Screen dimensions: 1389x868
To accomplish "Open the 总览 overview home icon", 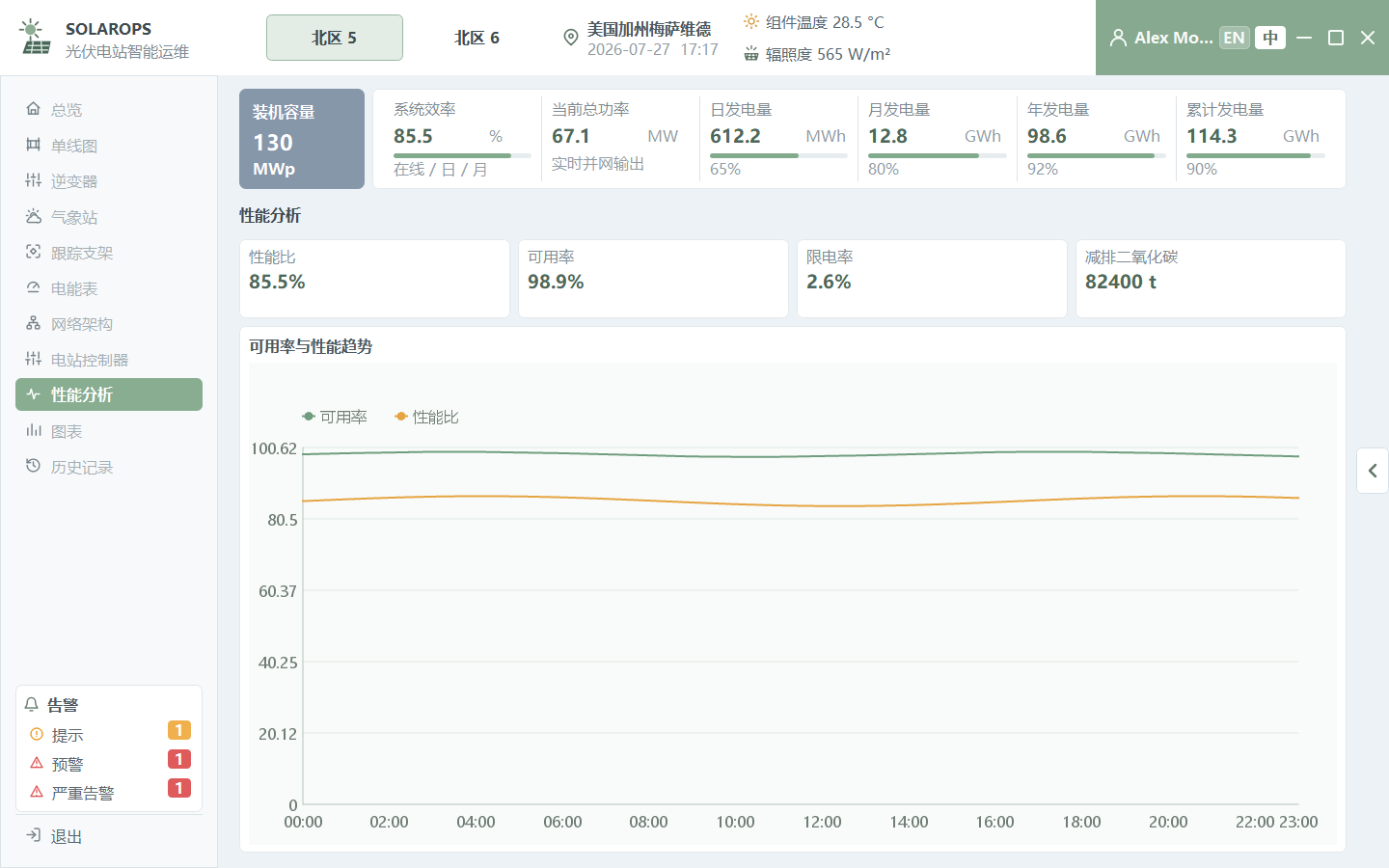I will pyautogui.click(x=33, y=109).
